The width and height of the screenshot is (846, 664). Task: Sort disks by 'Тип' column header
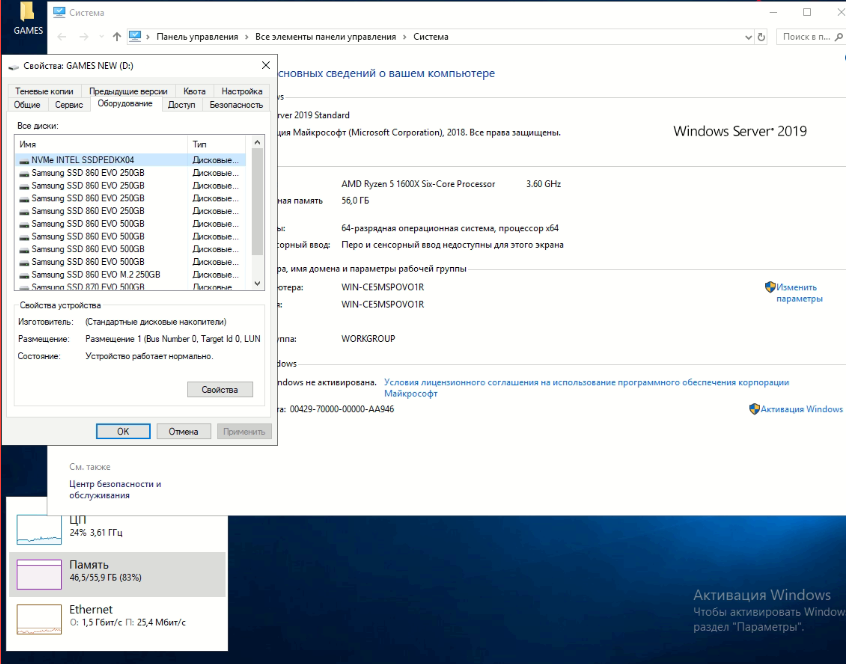pyautogui.click(x=216, y=144)
